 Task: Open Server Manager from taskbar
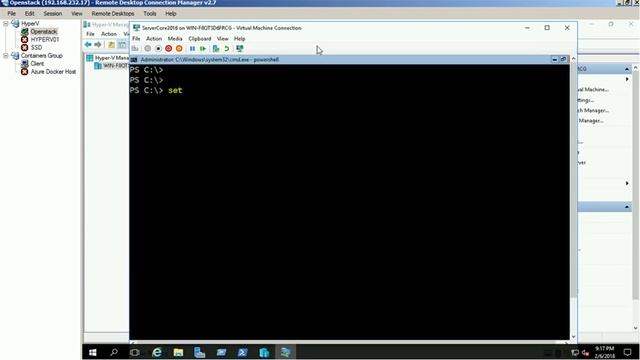pos(200,352)
